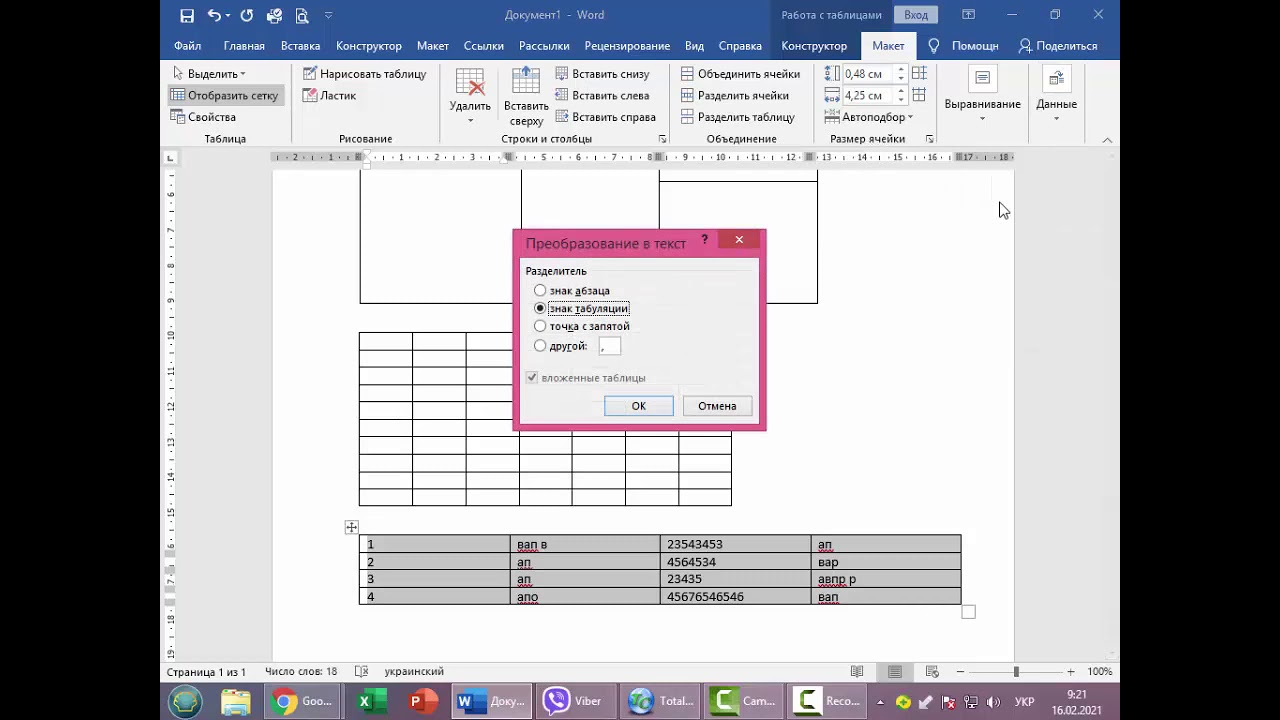The width and height of the screenshot is (1280, 720).
Task: Click Delete (Удалить) table icon
Action: click(x=470, y=96)
